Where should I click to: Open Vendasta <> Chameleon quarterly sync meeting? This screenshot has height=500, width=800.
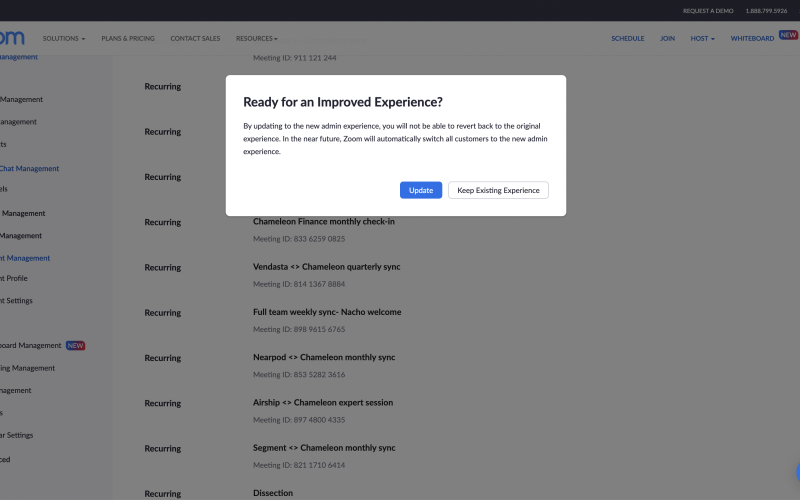click(x=324, y=267)
